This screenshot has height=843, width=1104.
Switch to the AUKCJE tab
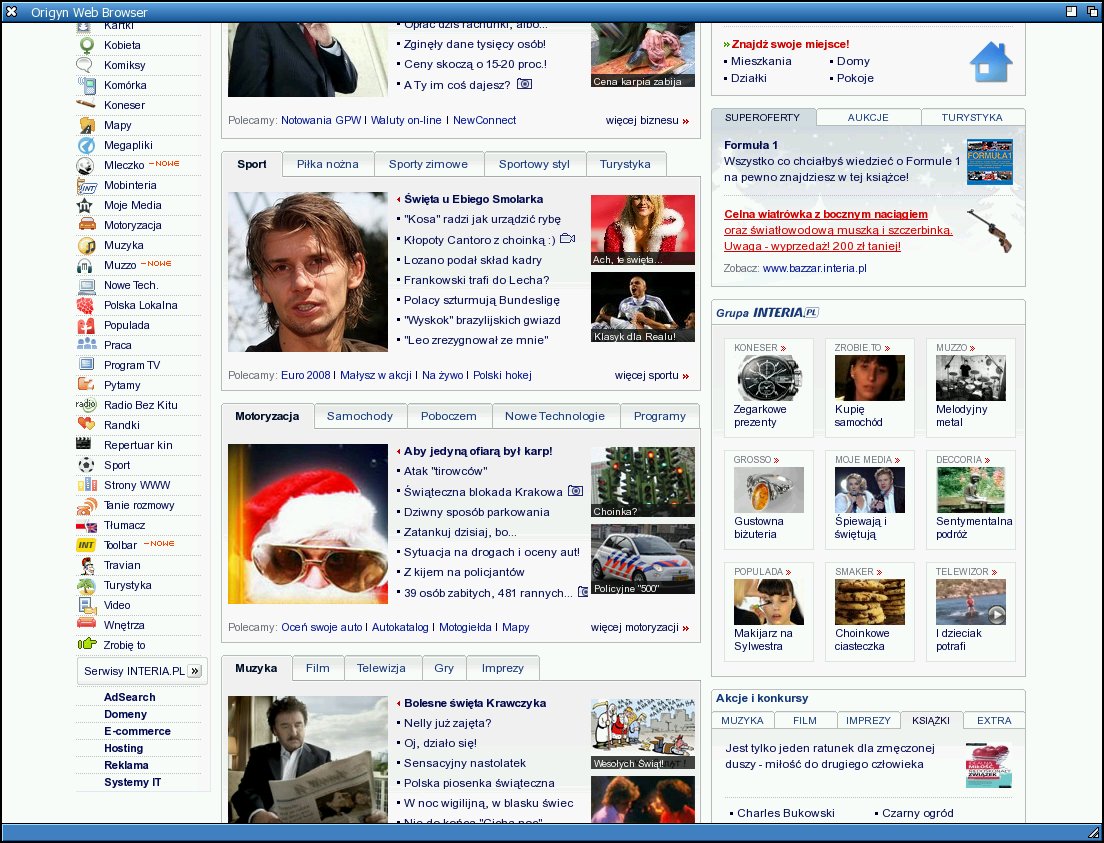868,118
